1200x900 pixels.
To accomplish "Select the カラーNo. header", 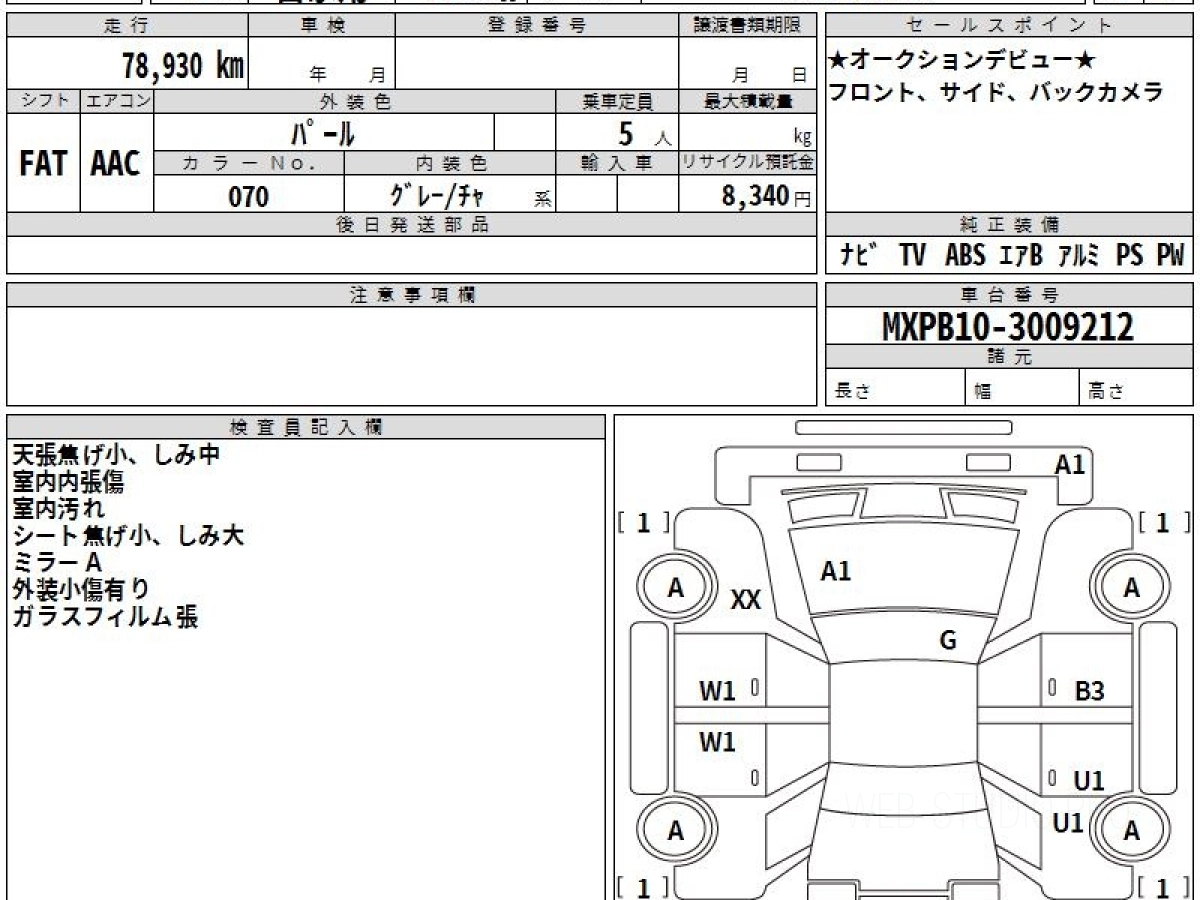I will 249,163.
